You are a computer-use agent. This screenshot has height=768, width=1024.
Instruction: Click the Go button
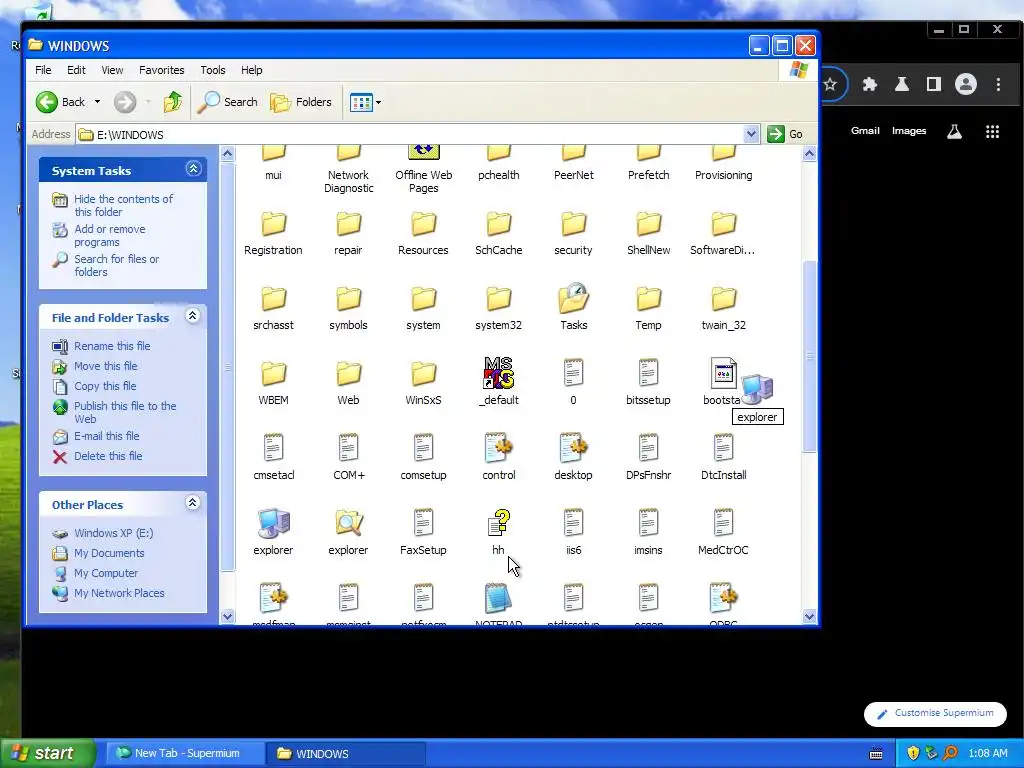coord(786,135)
